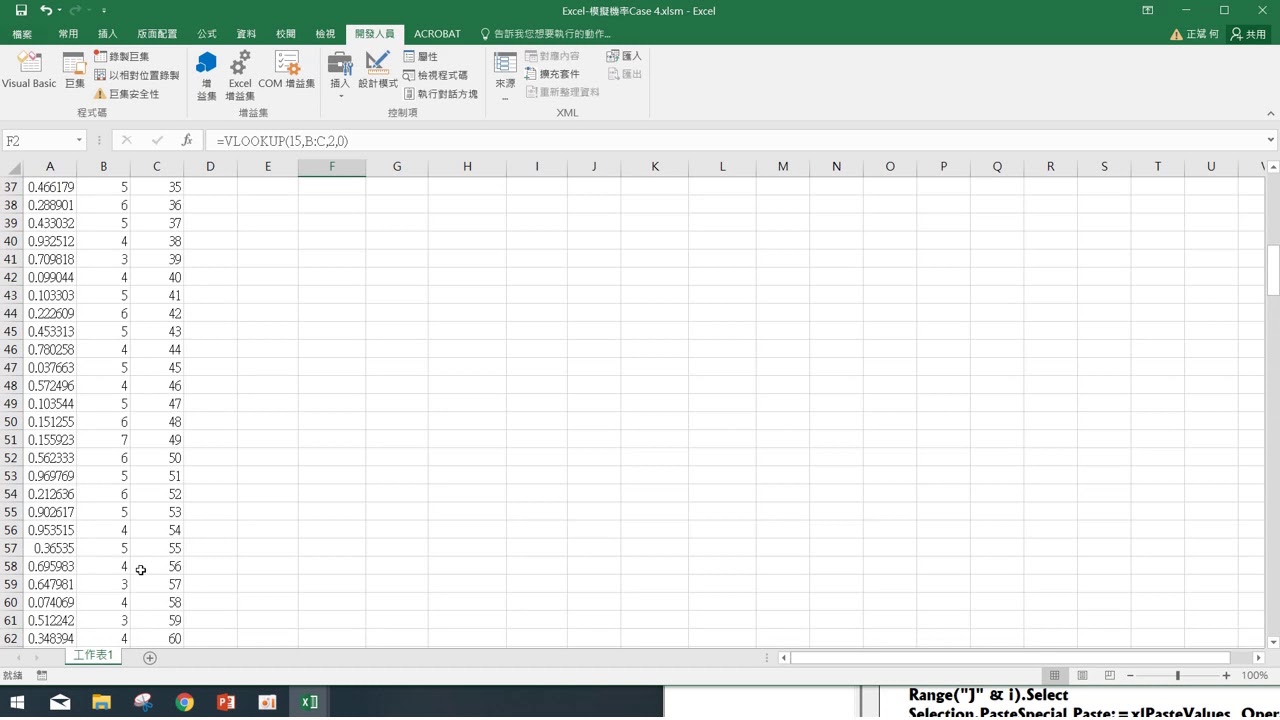Screen dimensions: 1280x720
Task: Click the zoom slider handle
Action: coord(1177,676)
